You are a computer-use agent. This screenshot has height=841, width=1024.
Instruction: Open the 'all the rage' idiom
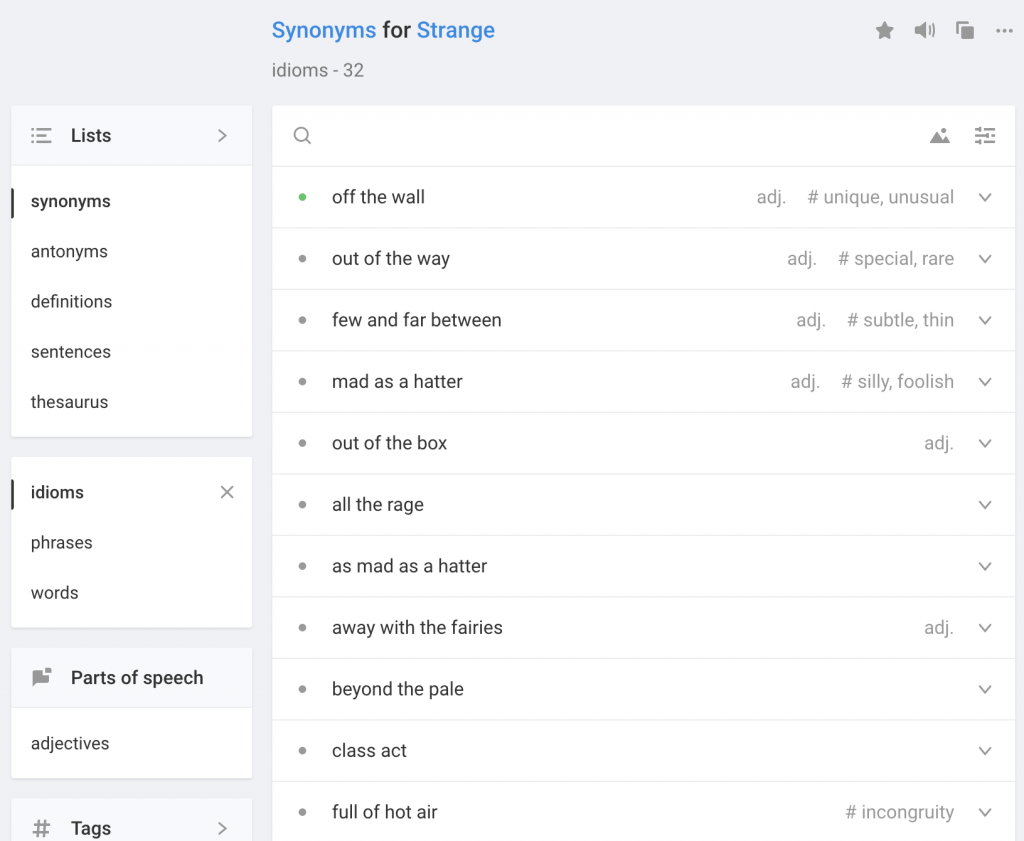point(377,505)
